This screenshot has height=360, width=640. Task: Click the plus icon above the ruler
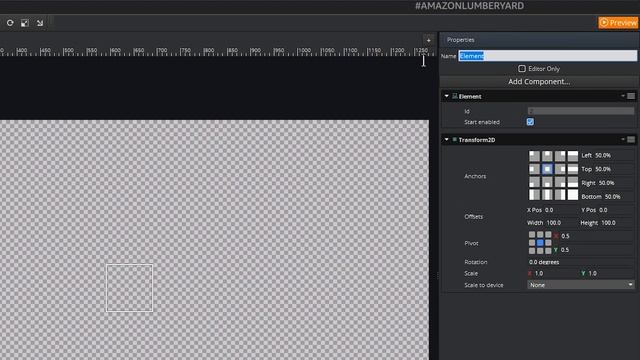coord(429,40)
